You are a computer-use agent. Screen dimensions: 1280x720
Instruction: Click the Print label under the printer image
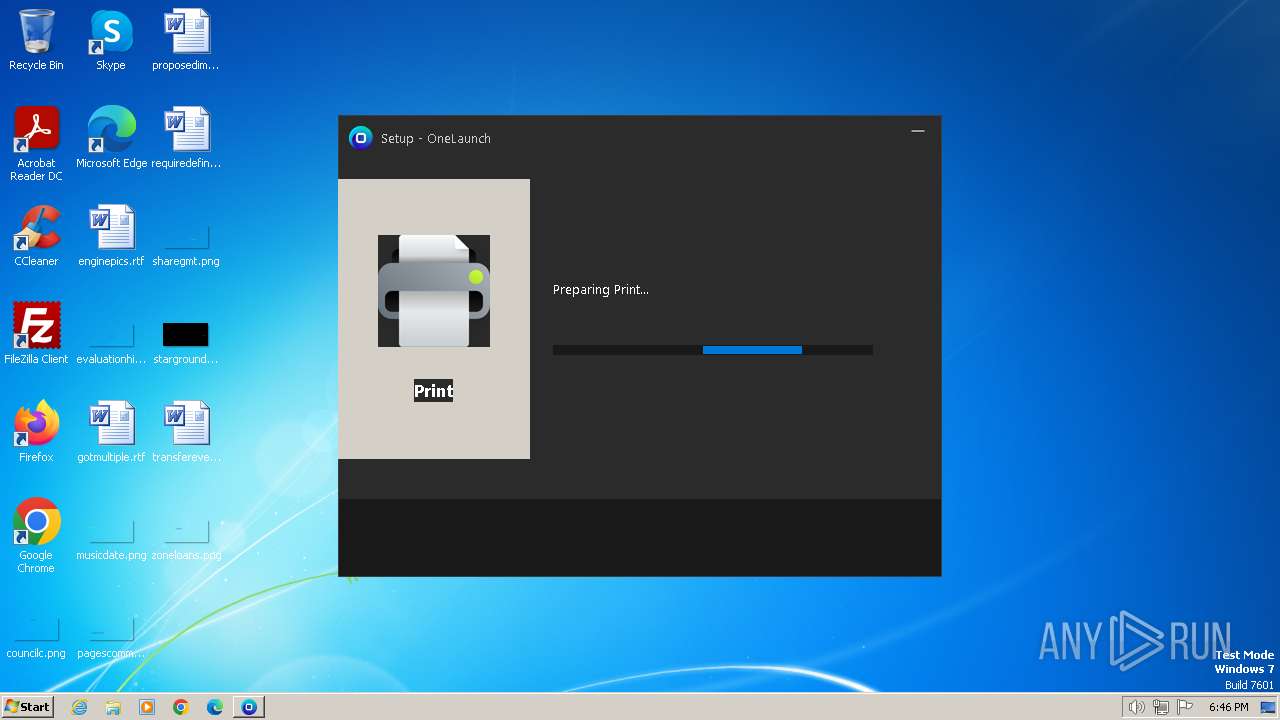pyautogui.click(x=434, y=391)
